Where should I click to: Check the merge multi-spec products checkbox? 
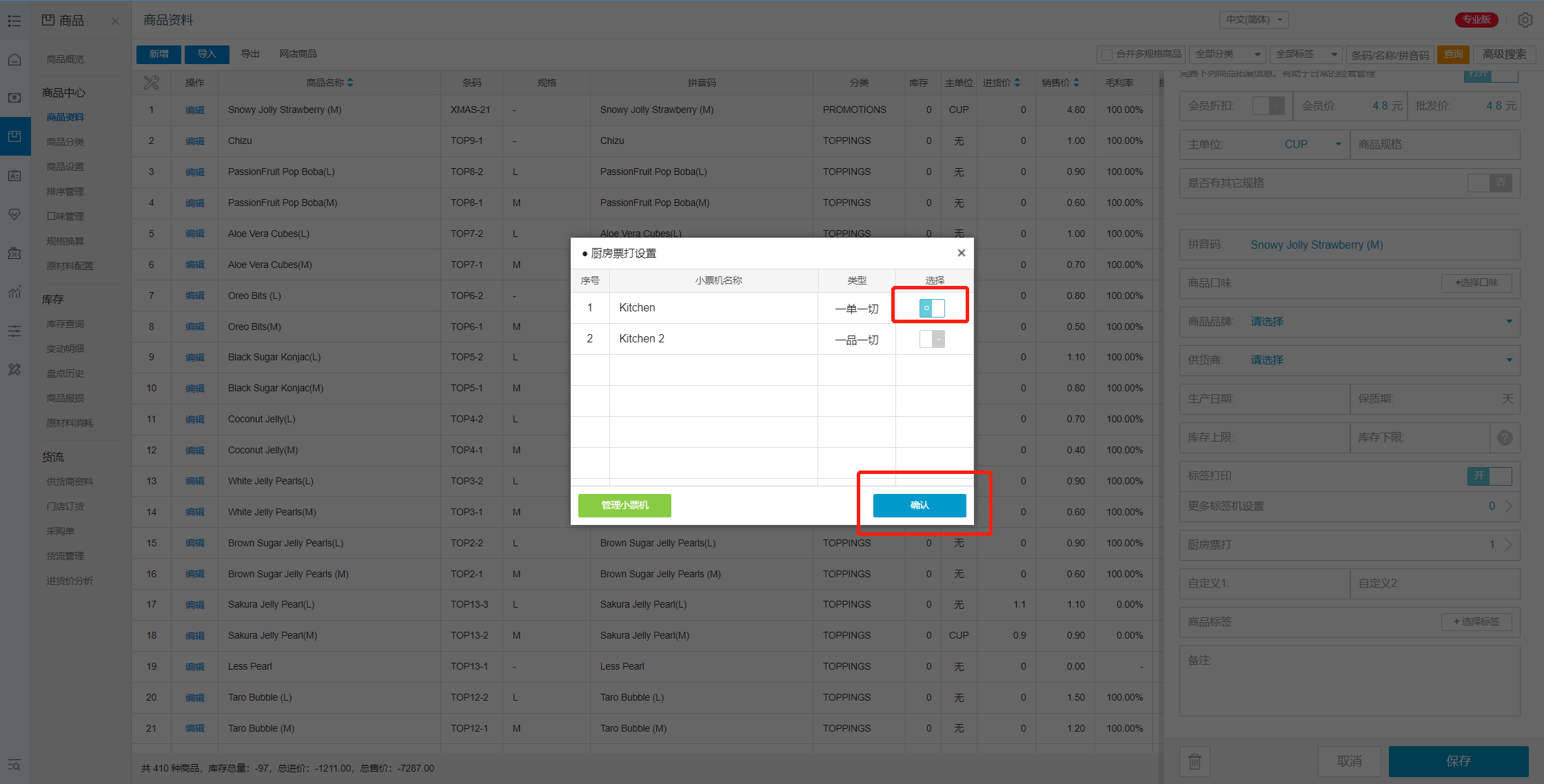pos(1107,54)
